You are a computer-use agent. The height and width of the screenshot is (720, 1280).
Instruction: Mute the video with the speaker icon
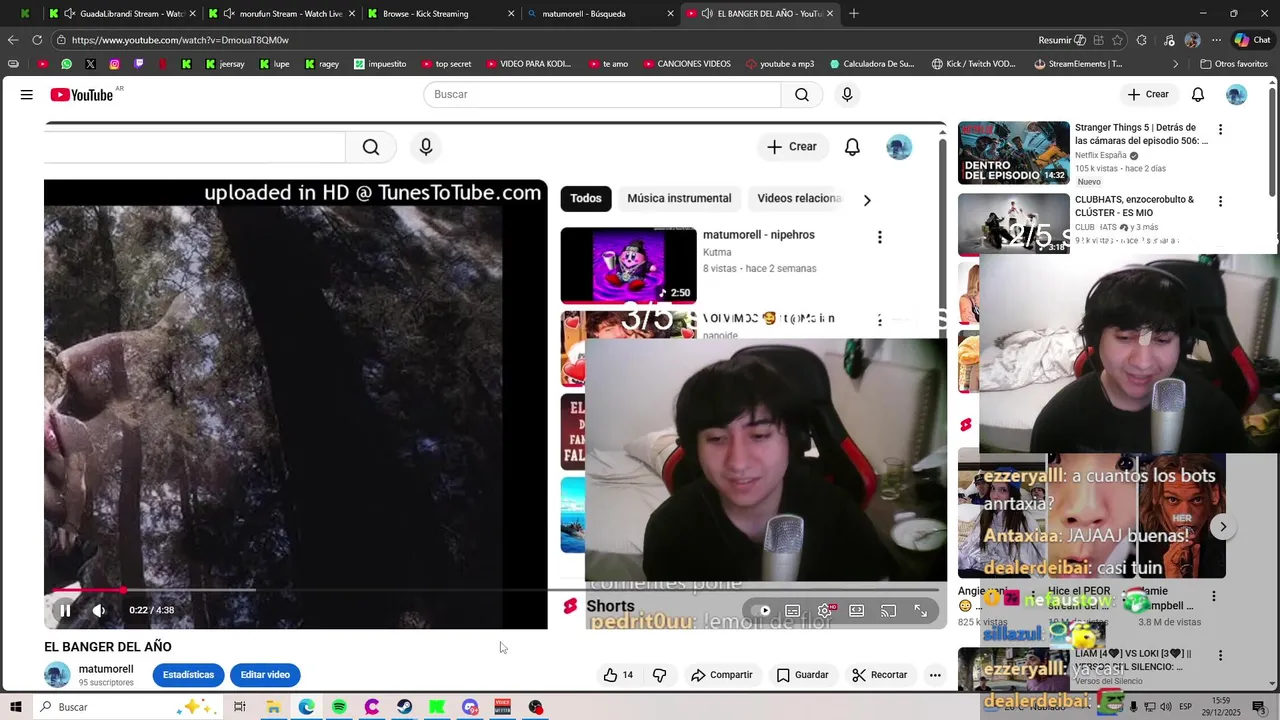[99, 610]
